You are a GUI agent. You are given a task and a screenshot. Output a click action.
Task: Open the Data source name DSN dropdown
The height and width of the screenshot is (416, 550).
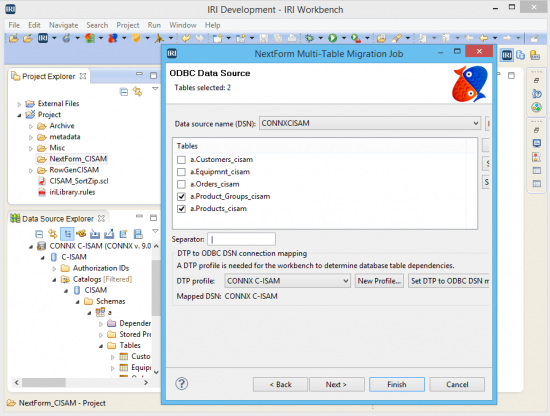(x=476, y=123)
